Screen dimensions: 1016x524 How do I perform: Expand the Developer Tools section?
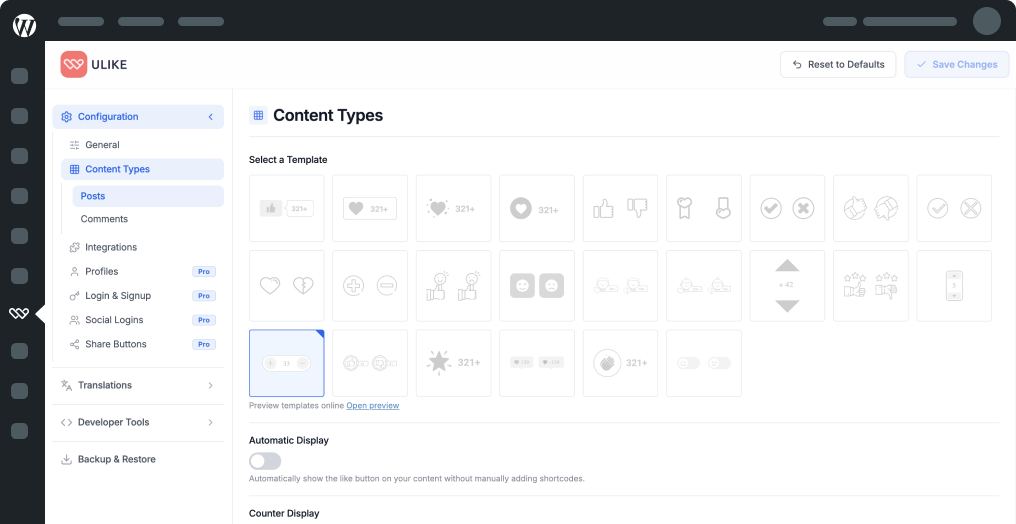138,422
